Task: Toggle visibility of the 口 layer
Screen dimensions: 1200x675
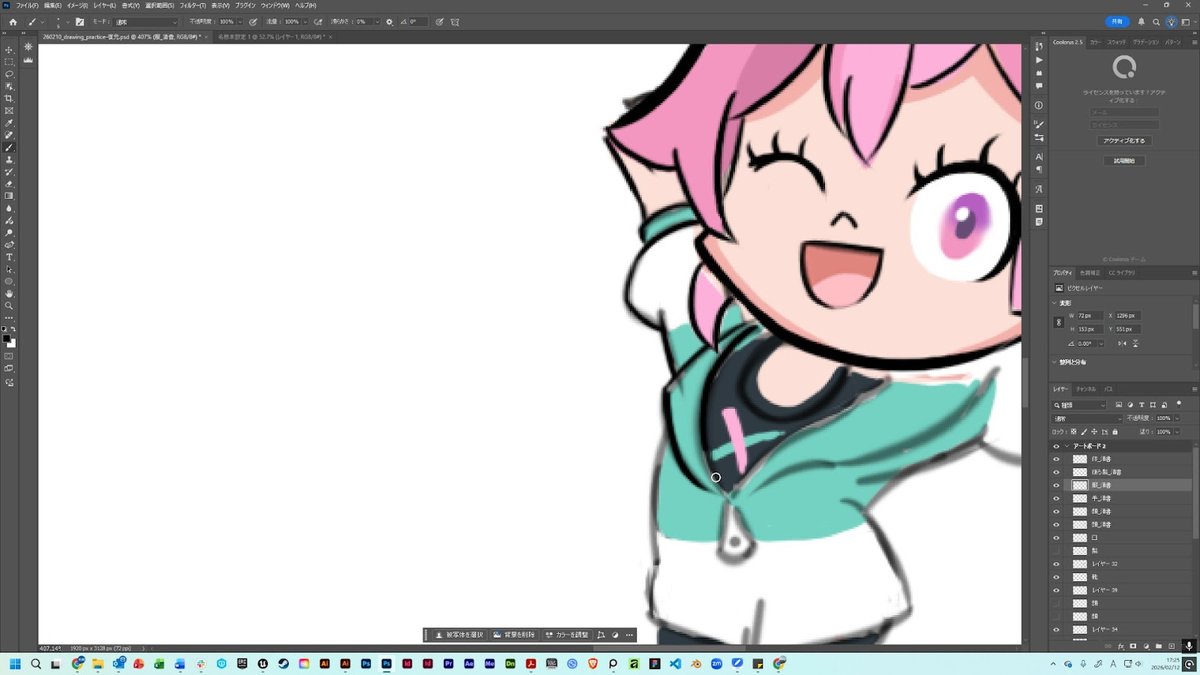Action: pyautogui.click(x=1056, y=537)
